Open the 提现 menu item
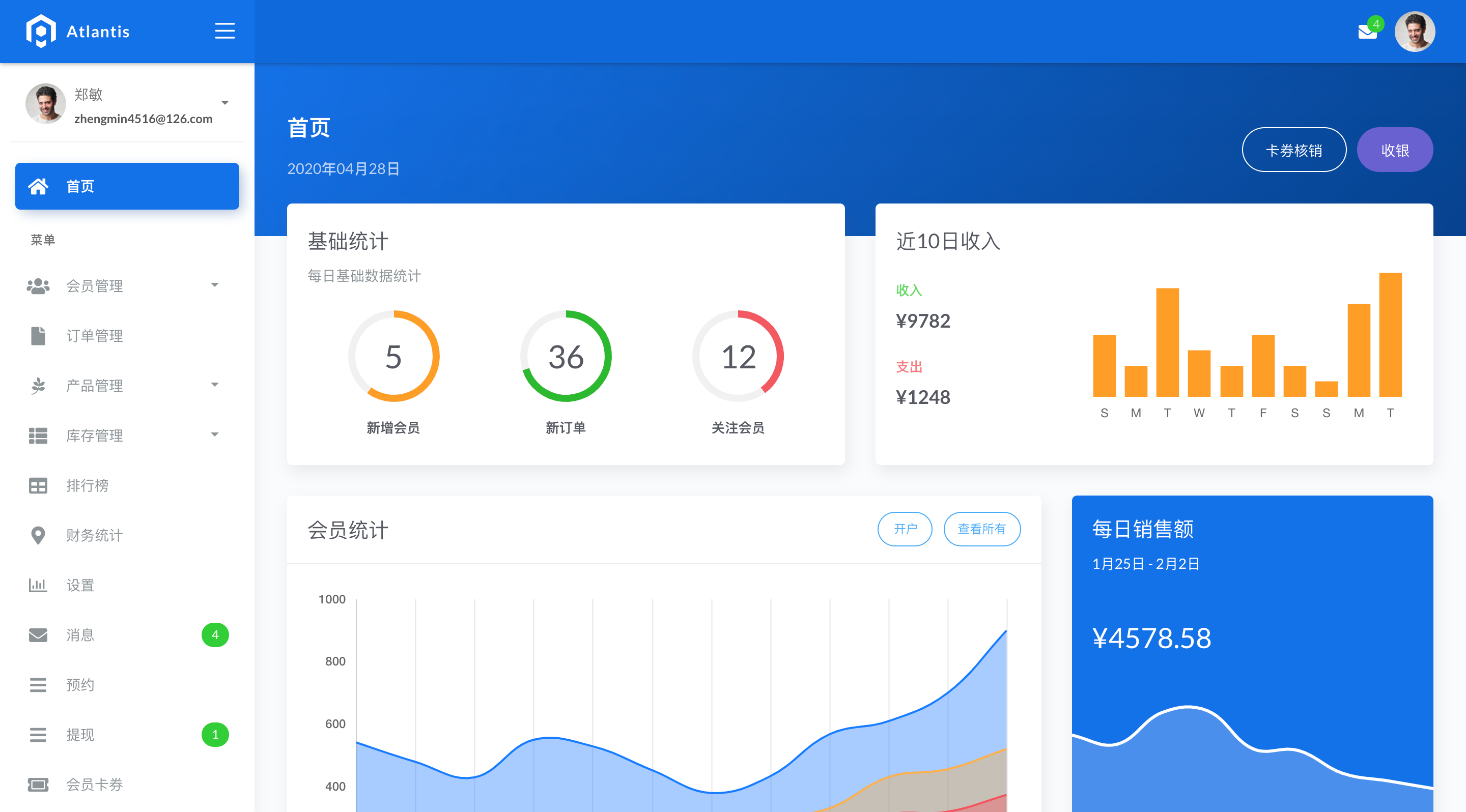This screenshot has width=1466, height=812. coord(80,735)
